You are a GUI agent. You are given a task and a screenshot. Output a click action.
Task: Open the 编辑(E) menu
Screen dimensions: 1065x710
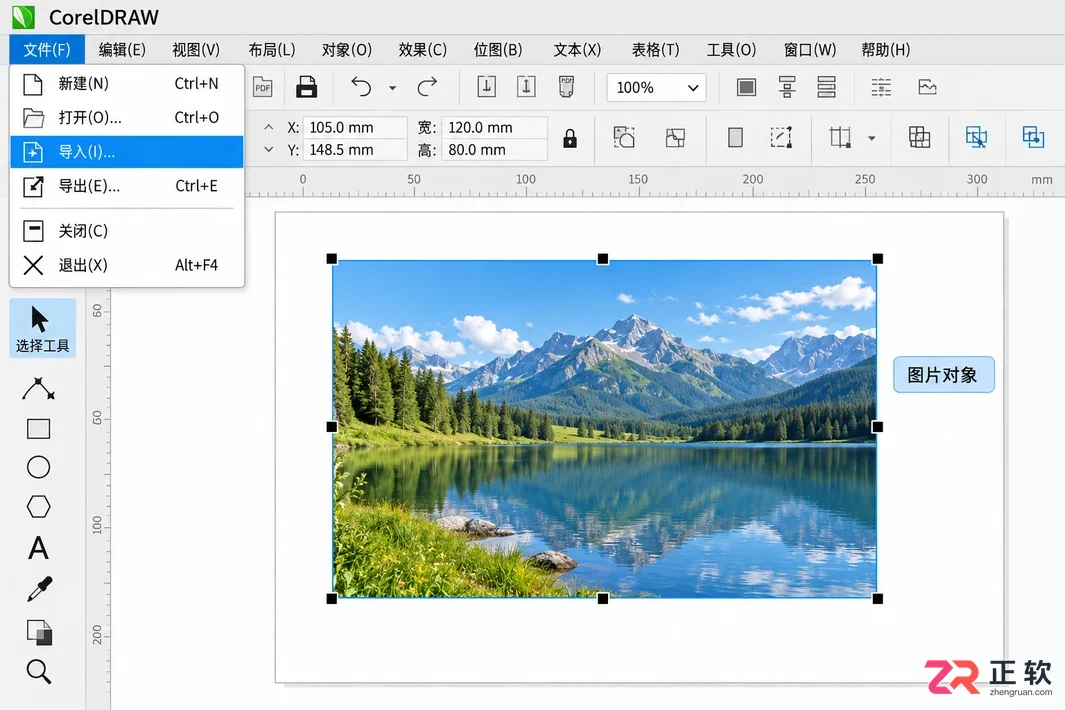pos(122,50)
